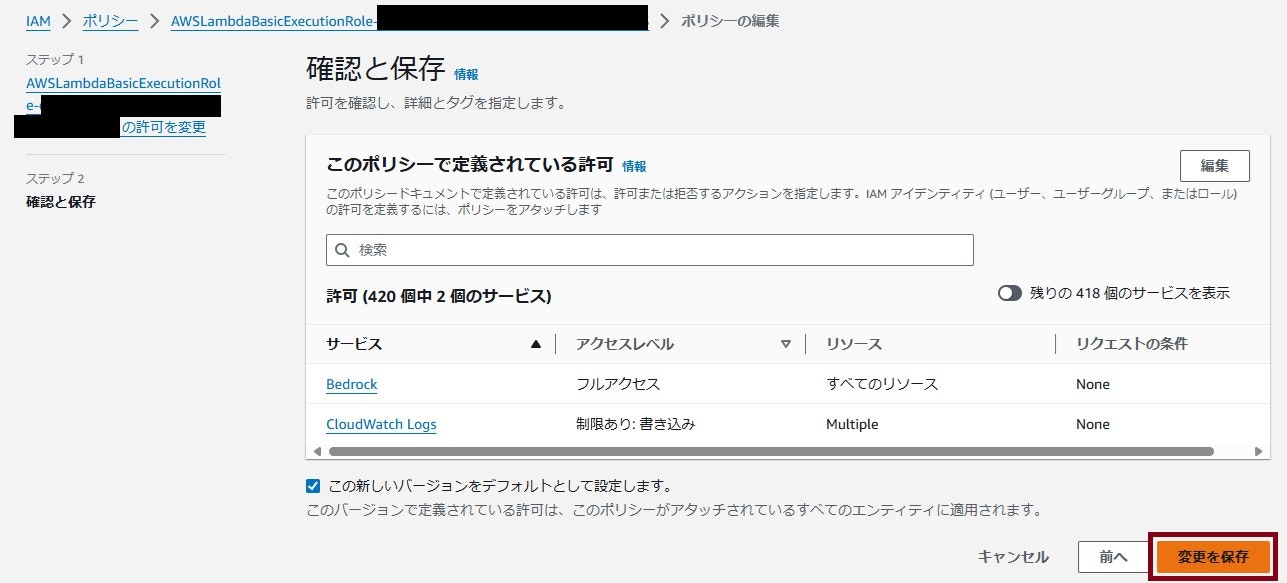Screen dimensions: 1287x583
Task: Click the キャンセル button
Action: pos(1013,557)
